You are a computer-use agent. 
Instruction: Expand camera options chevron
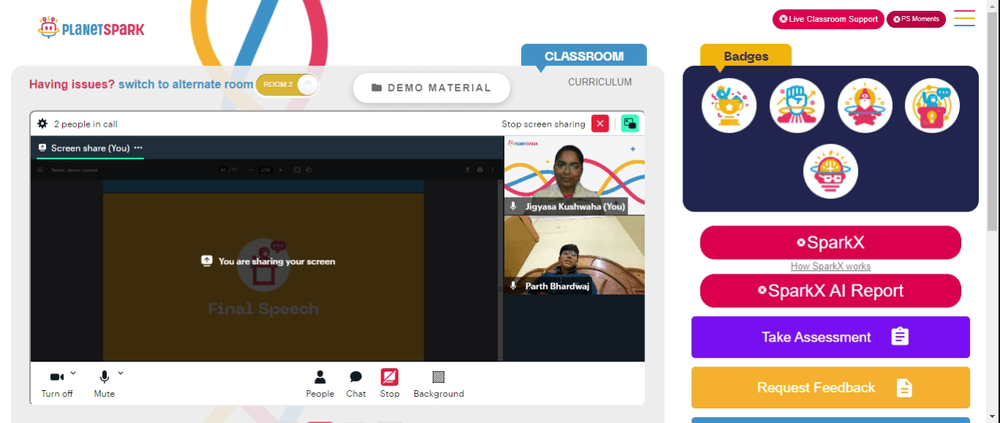coord(73,373)
